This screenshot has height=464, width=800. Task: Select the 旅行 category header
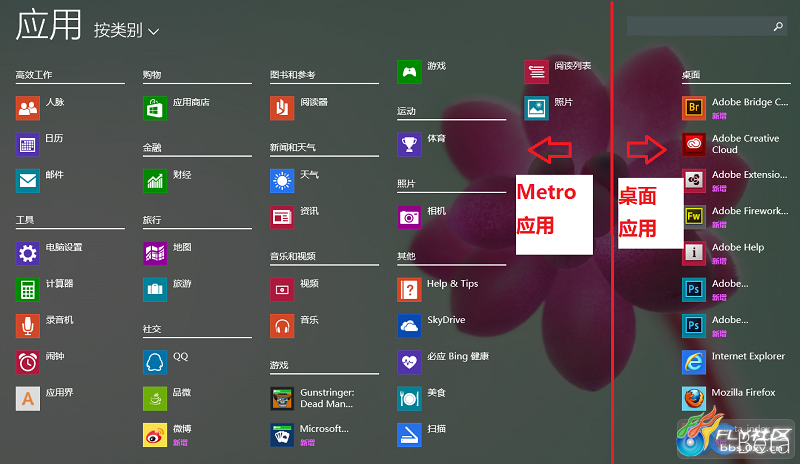pos(152,220)
